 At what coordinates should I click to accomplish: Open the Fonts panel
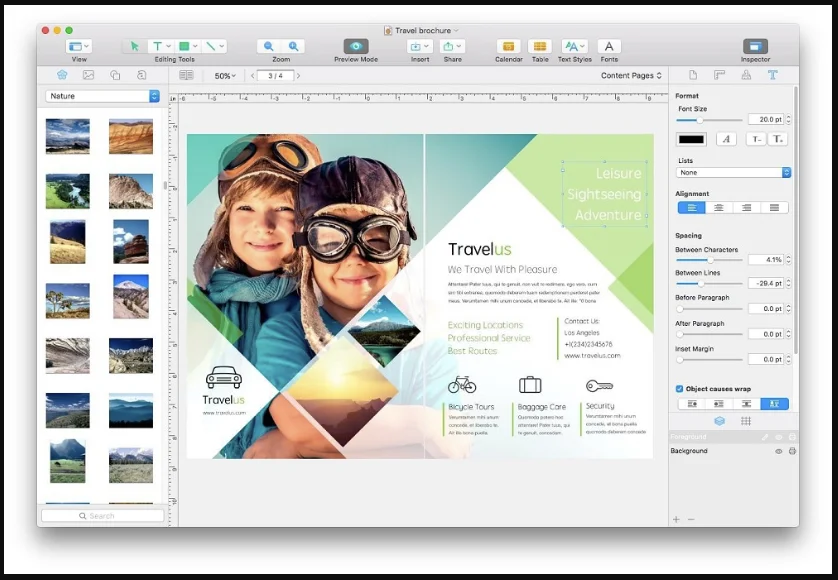pos(609,47)
